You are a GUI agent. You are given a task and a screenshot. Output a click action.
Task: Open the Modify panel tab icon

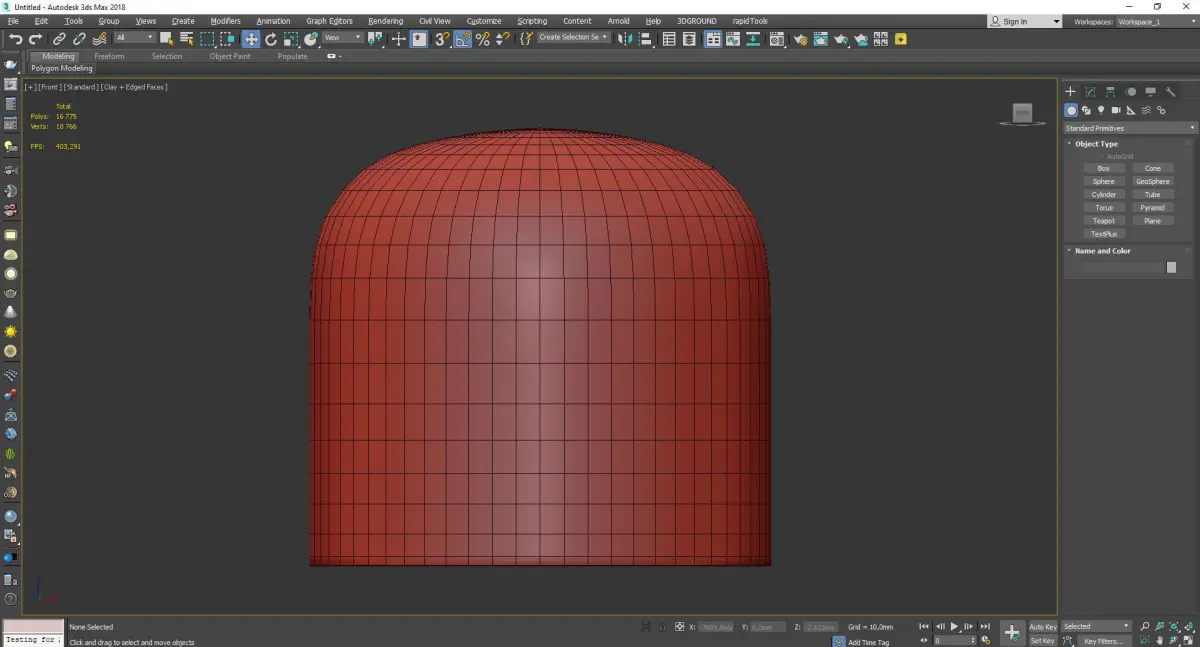tap(1091, 92)
